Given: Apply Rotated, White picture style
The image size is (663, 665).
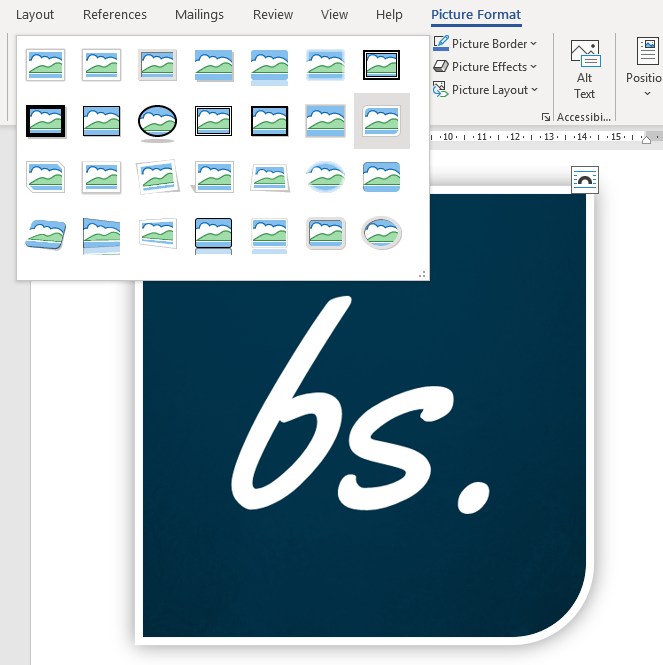Looking at the screenshot, I should click(x=157, y=177).
